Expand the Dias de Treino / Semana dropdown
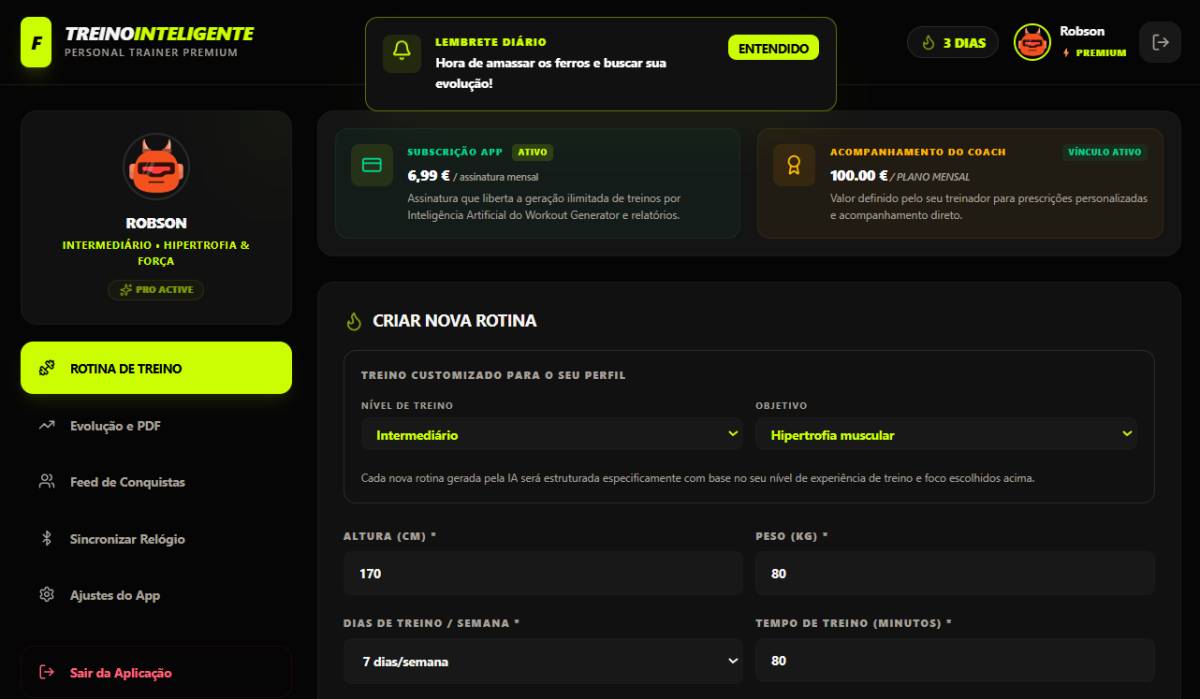Screen dimensions: 1200x699 coord(543,660)
